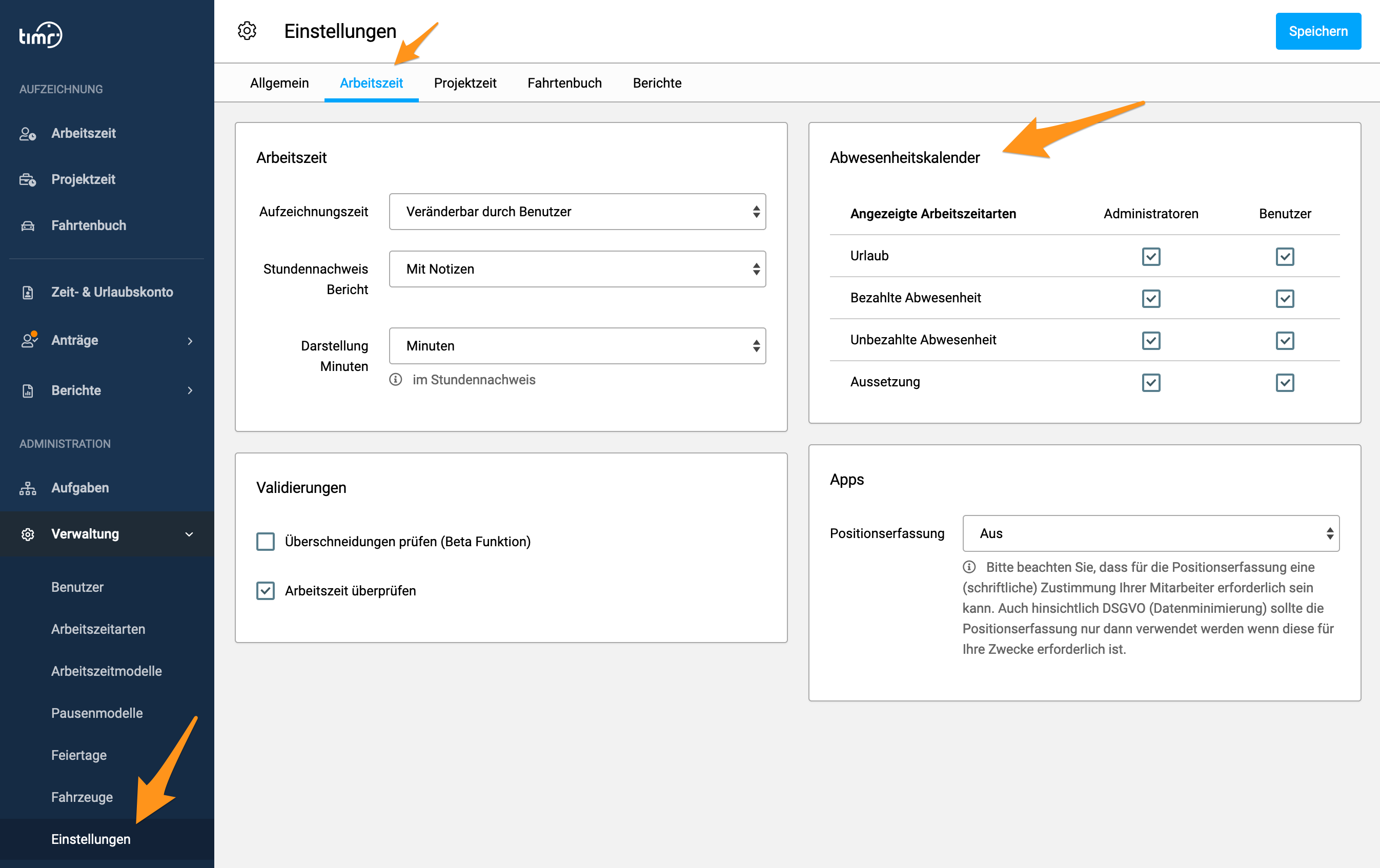
Task: Click the Angezeigte Arbeitszeitarten column header
Action: click(933, 214)
